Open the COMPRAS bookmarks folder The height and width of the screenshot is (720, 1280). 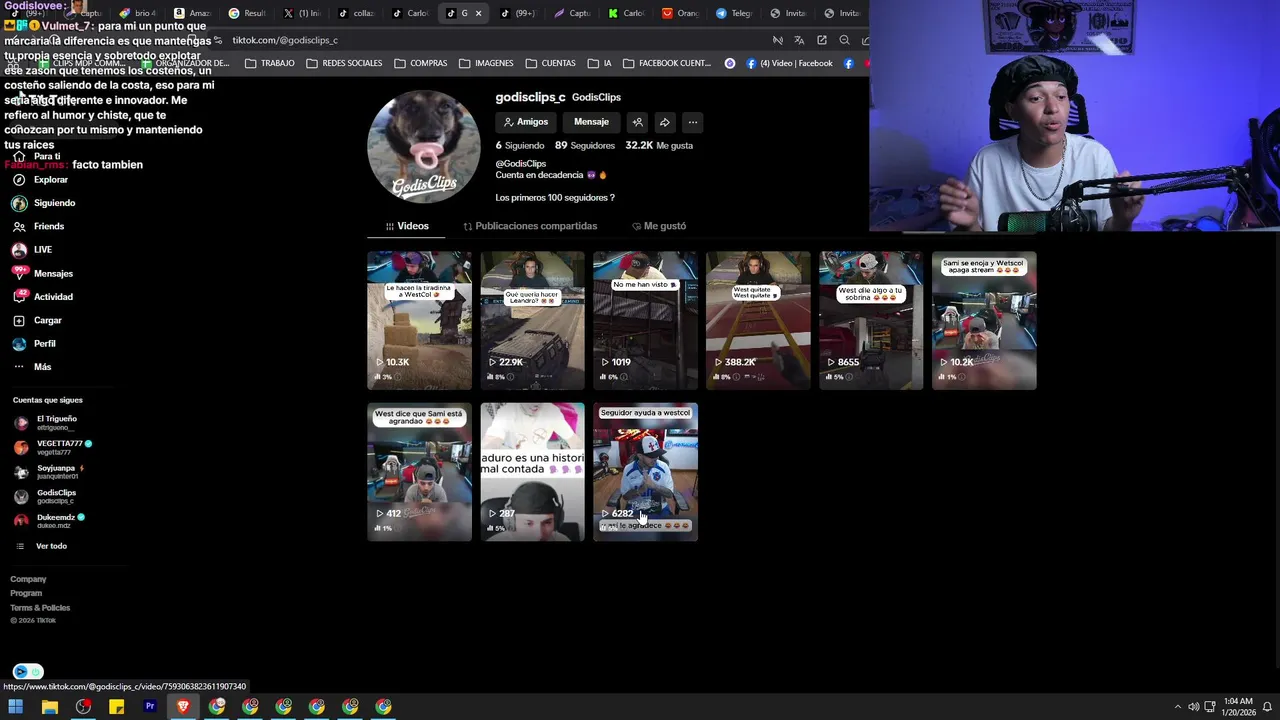[x=421, y=63]
